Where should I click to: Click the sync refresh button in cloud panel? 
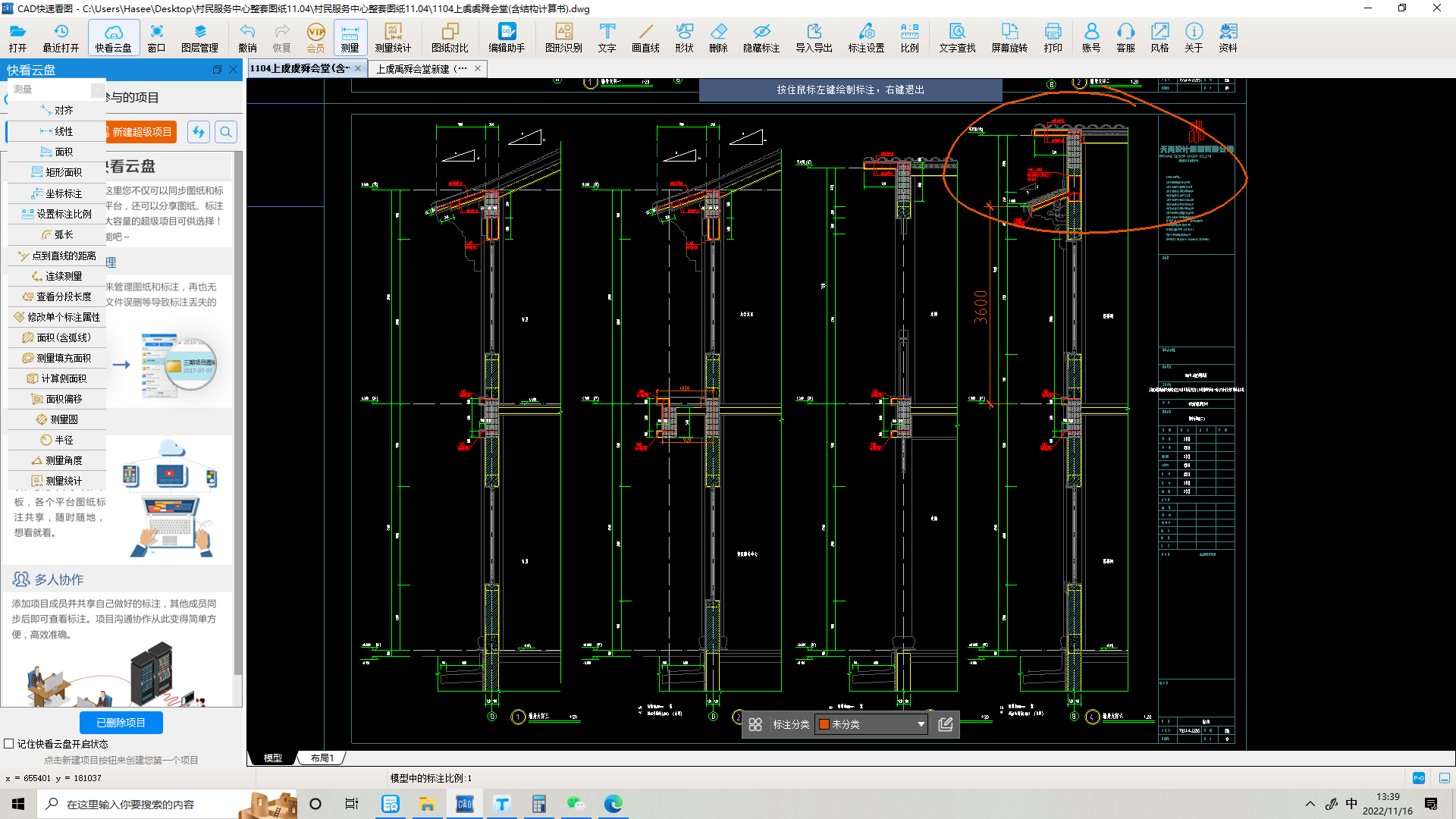199,132
